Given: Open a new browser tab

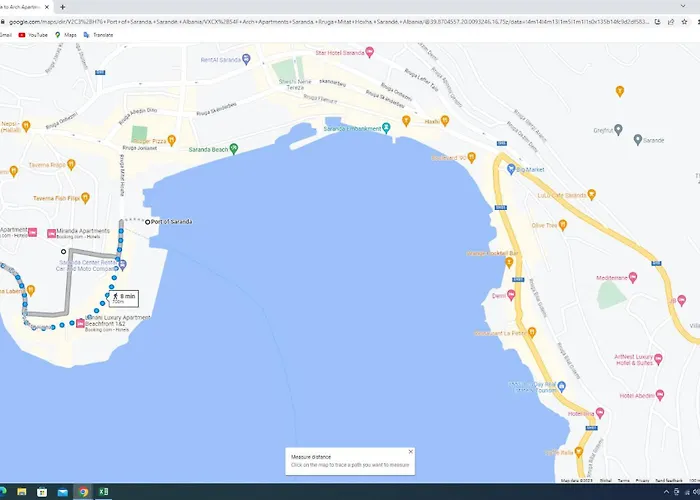Looking at the screenshot, I should click(62, 6).
